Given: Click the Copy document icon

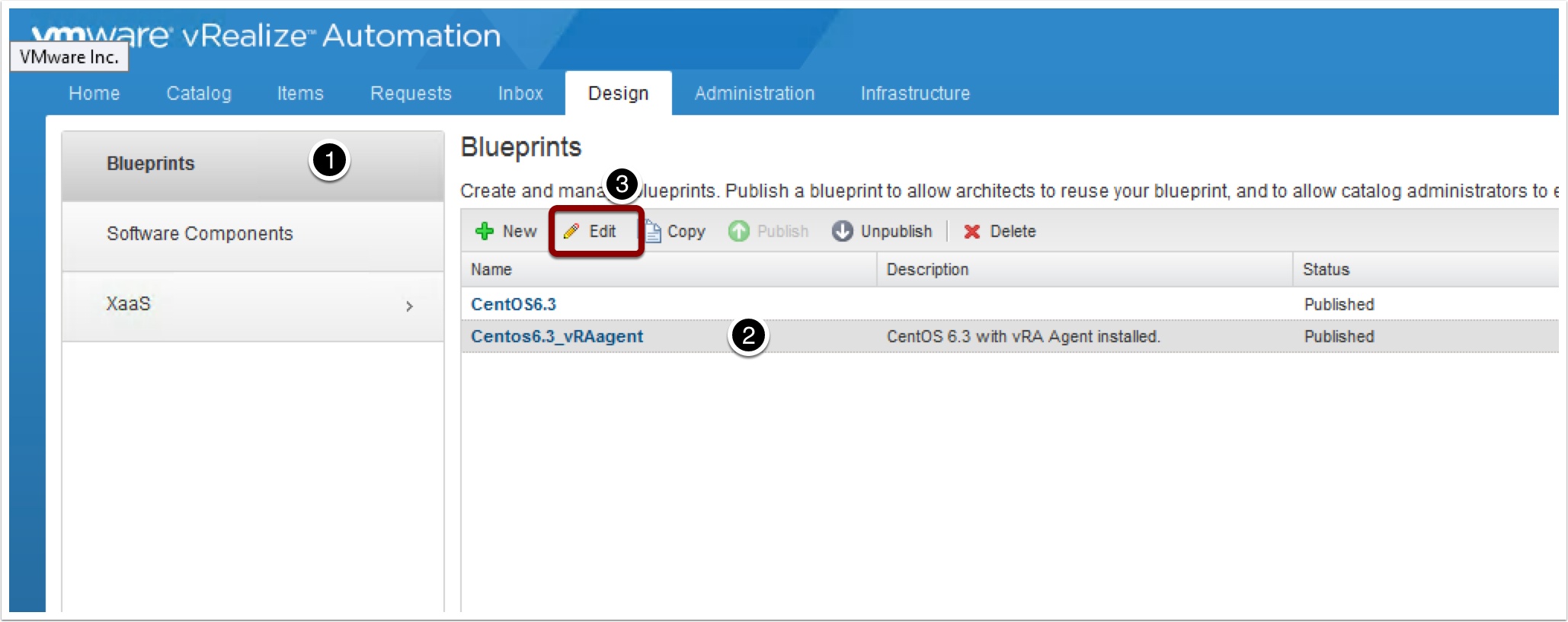Looking at the screenshot, I should point(653,231).
